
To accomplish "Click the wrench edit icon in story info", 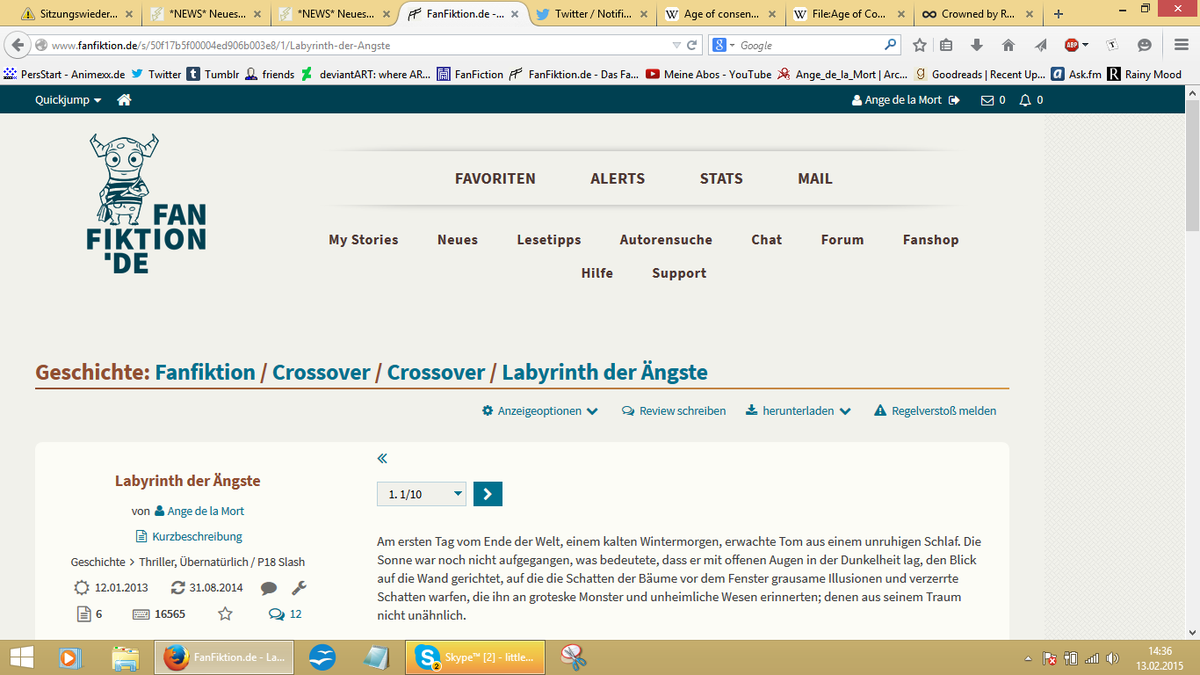I will point(299,588).
